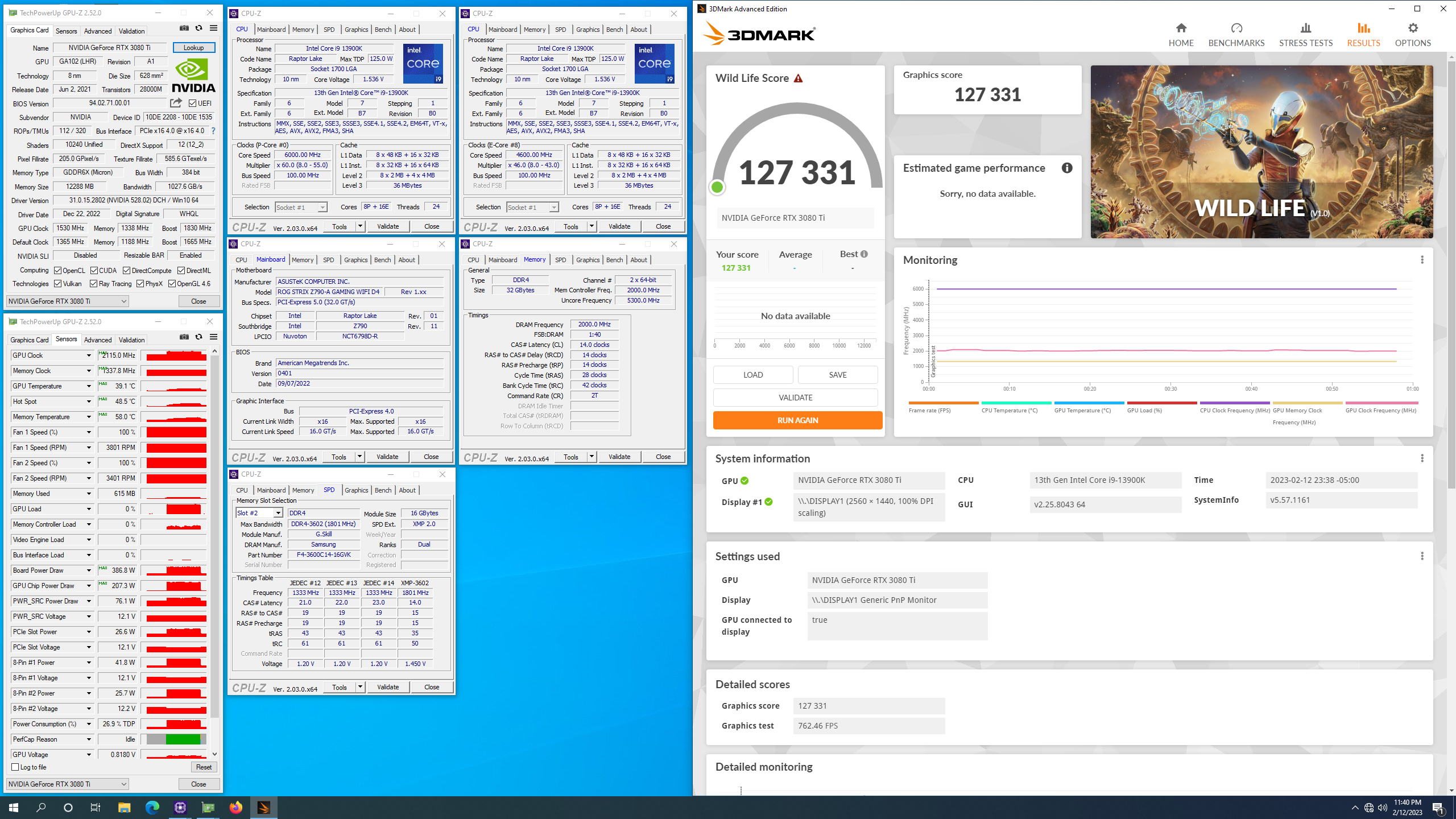Toggle PhysX checkbox in GPU-Z

[140, 283]
